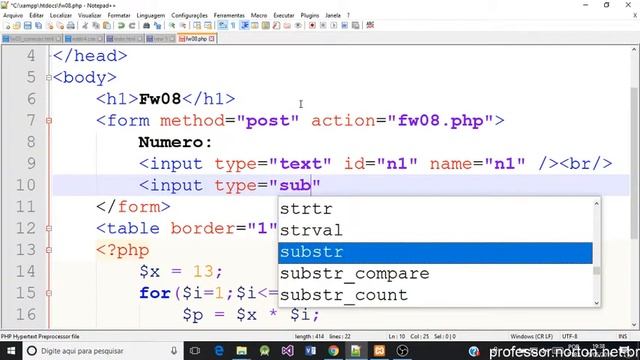The height and width of the screenshot is (360, 640).
Task: Click UTF-8 encoding in status bar
Action: click(x=569, y=336)
